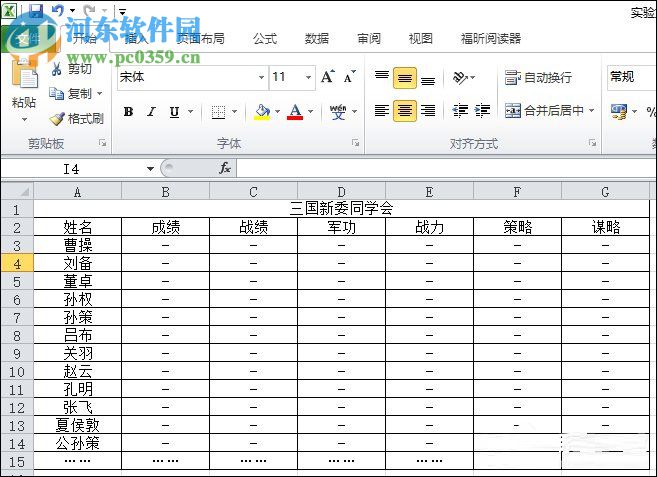This screenshot has width=657, height=477.
Task: Click the Copy icon
Action: [x=57, y=93]
